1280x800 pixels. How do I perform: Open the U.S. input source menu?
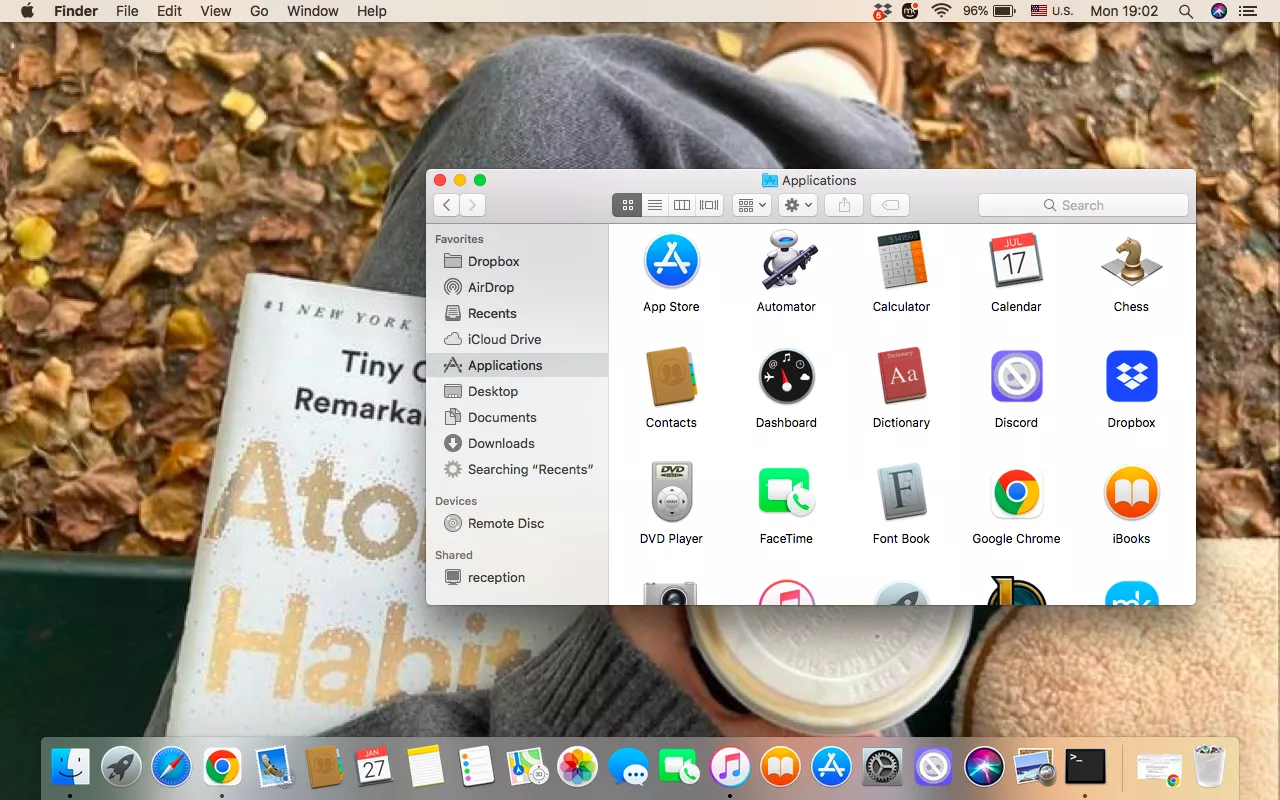pos(1052,11)
